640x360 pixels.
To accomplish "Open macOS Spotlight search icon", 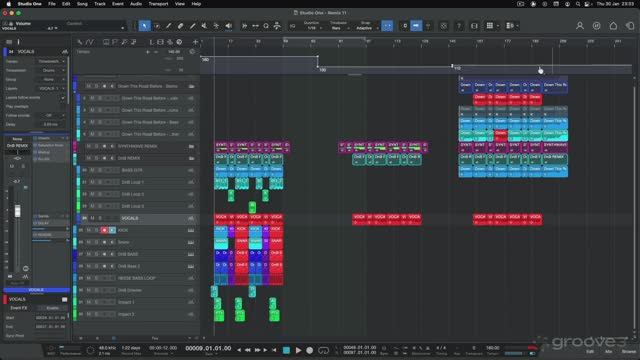I will (578, 4).
